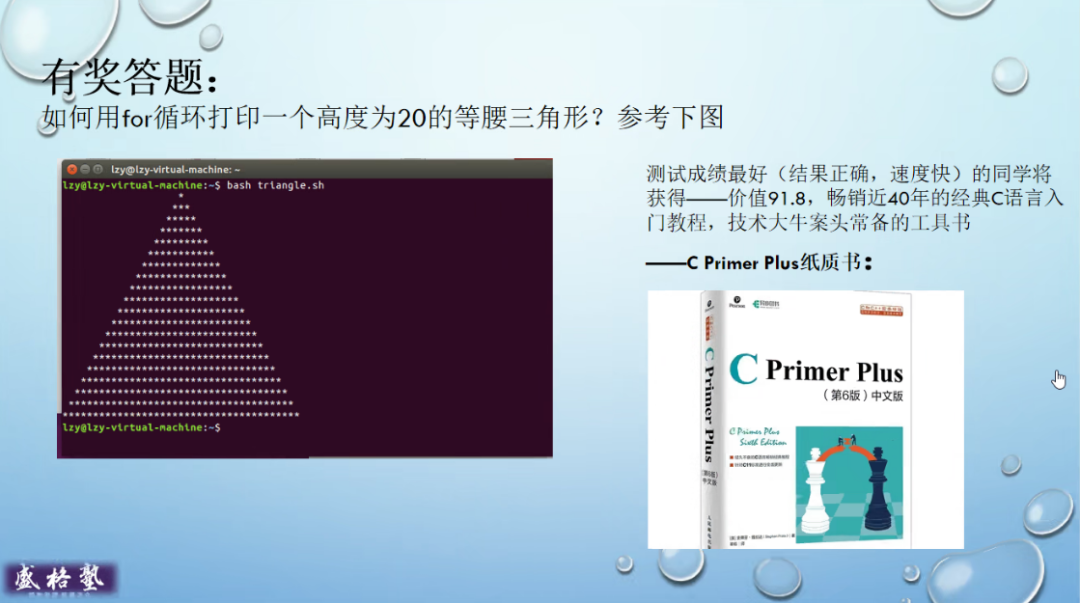Click the 'C Primer Plus纸质书' label

[x=759, y=263]
